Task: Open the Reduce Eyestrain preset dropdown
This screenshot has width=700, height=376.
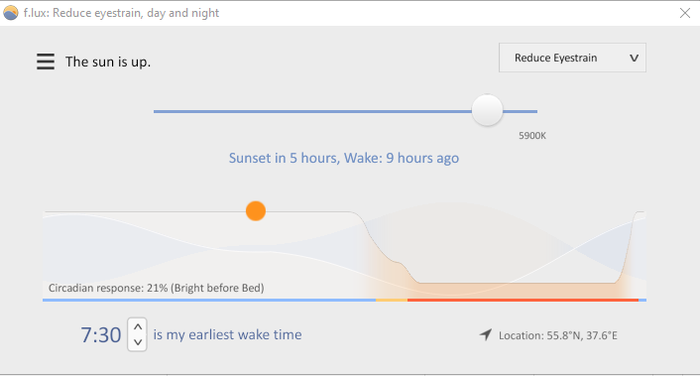Action: coord(572,58)
